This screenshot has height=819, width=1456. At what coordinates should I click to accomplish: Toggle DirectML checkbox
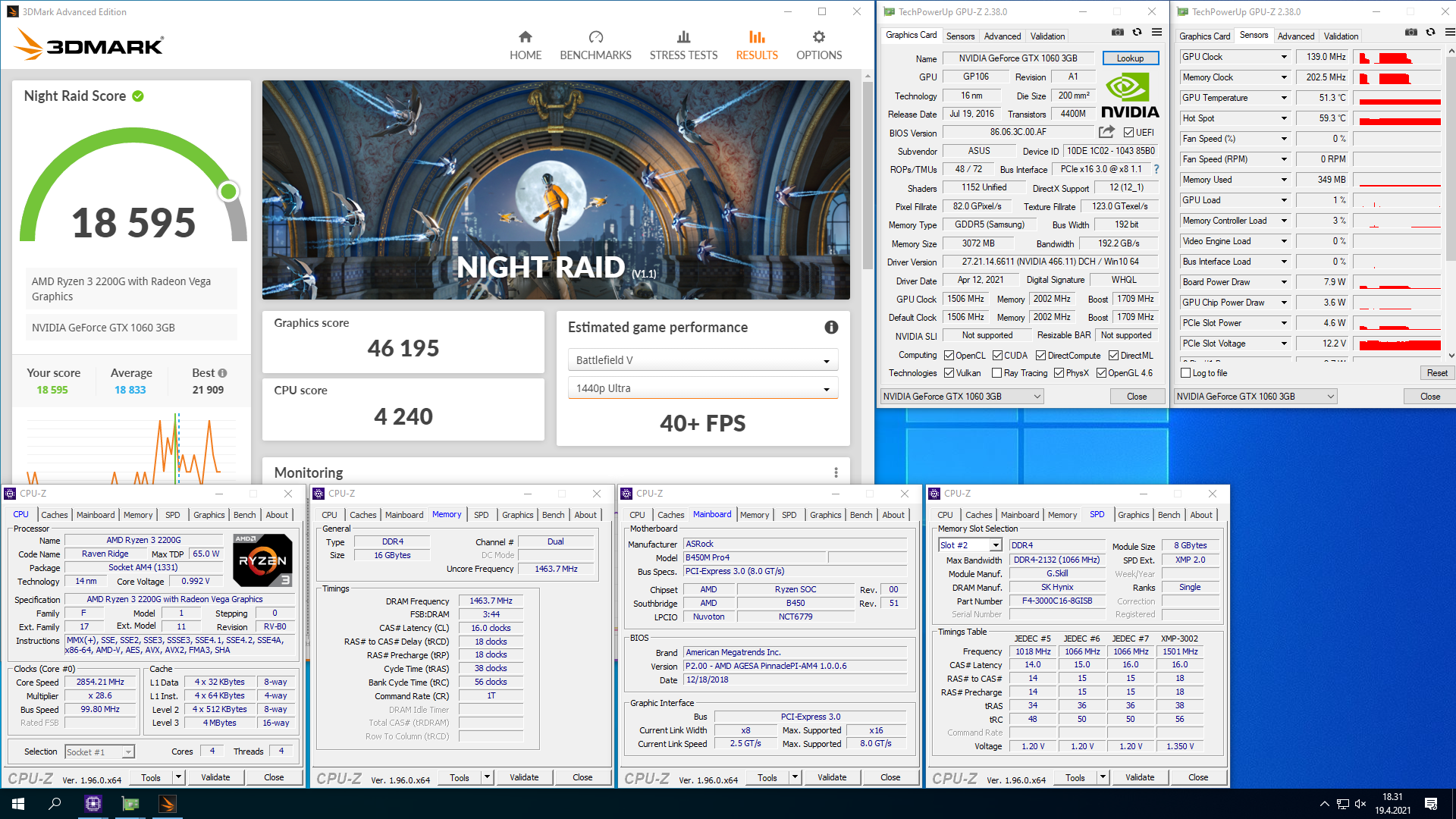click(1113, 356)
